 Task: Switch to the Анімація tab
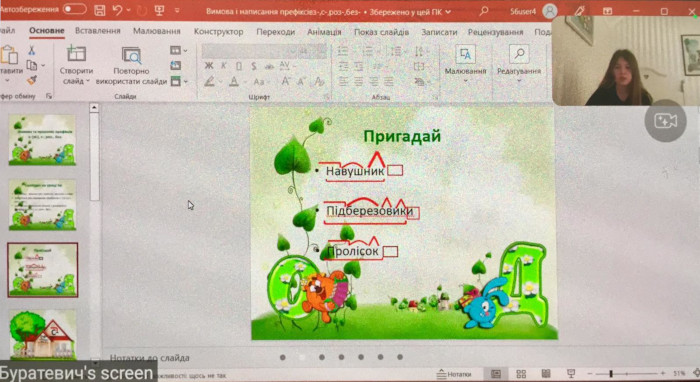(x=324, y=32)
